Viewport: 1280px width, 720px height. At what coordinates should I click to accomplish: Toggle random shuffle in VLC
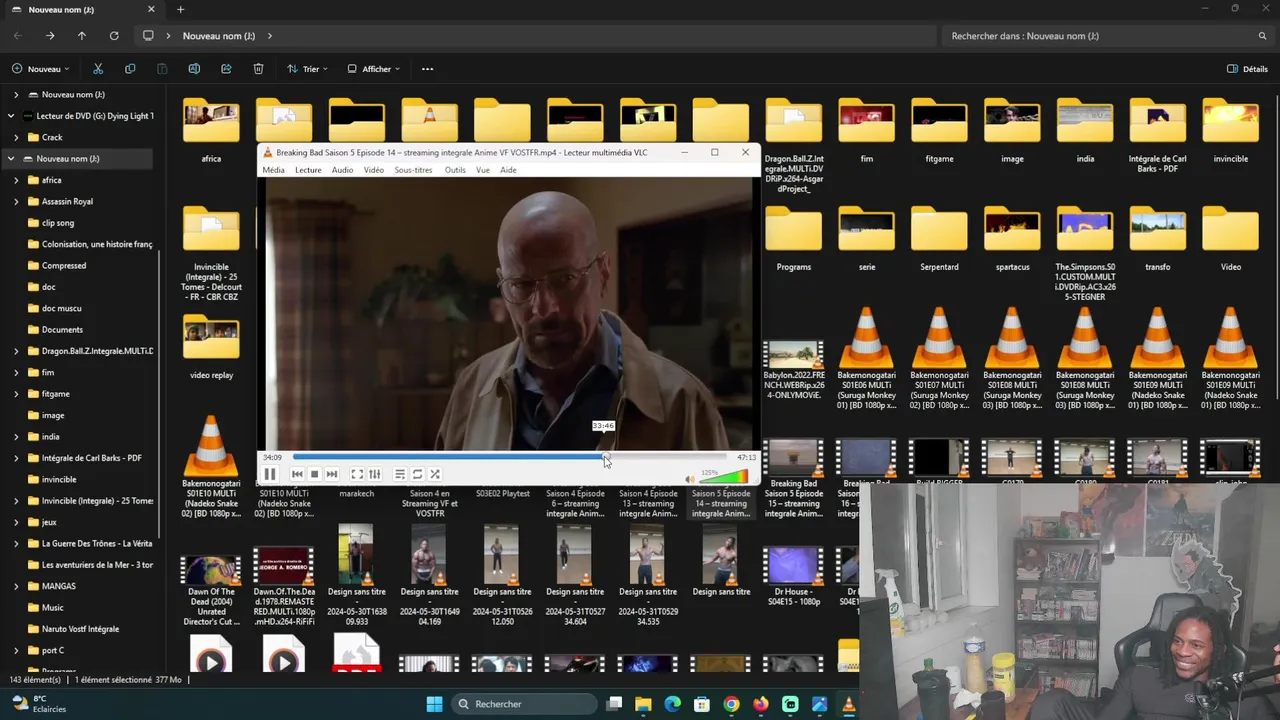435,474
